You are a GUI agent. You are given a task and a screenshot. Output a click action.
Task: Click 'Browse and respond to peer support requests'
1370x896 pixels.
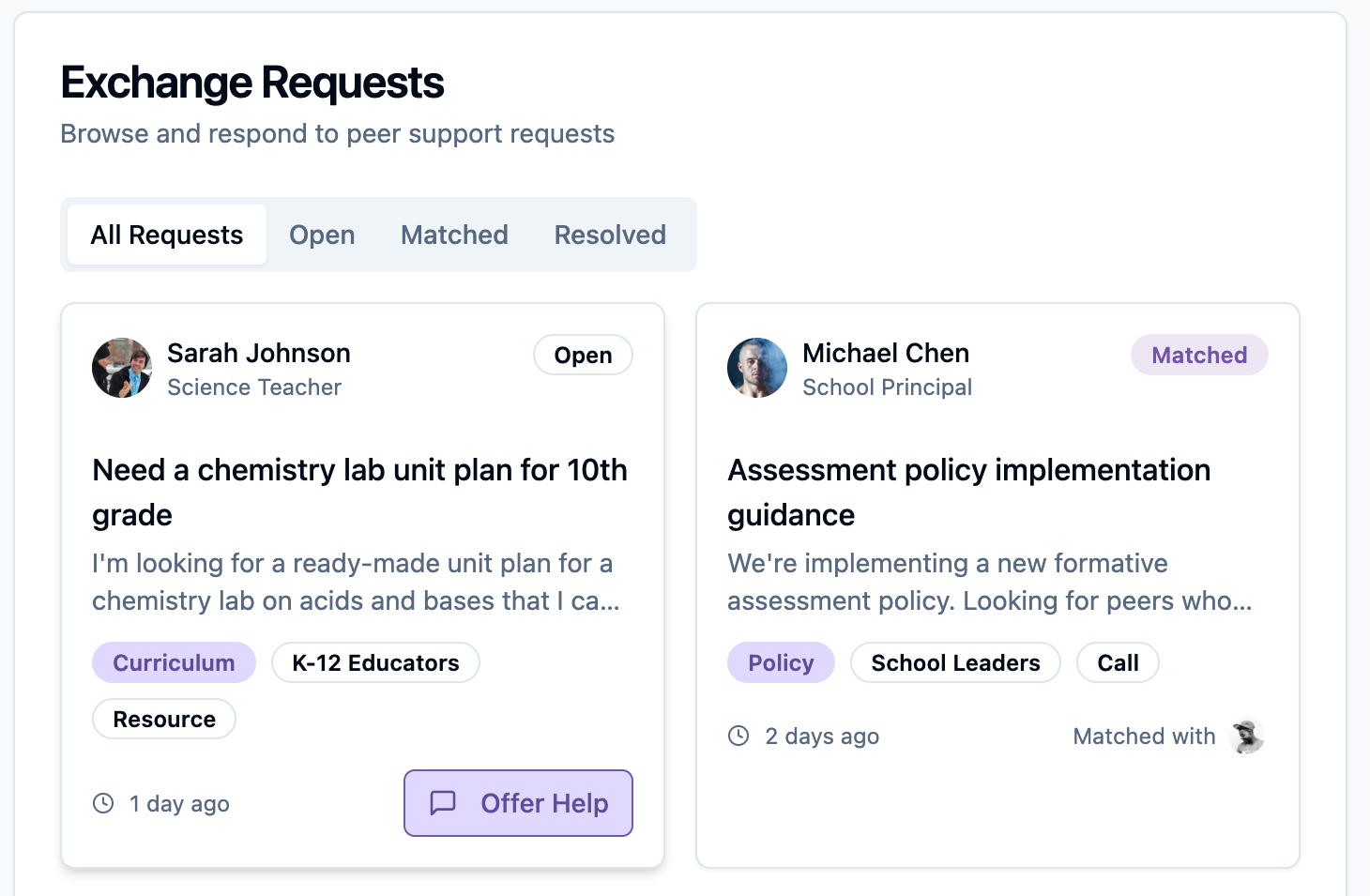[x=338, y=133]
